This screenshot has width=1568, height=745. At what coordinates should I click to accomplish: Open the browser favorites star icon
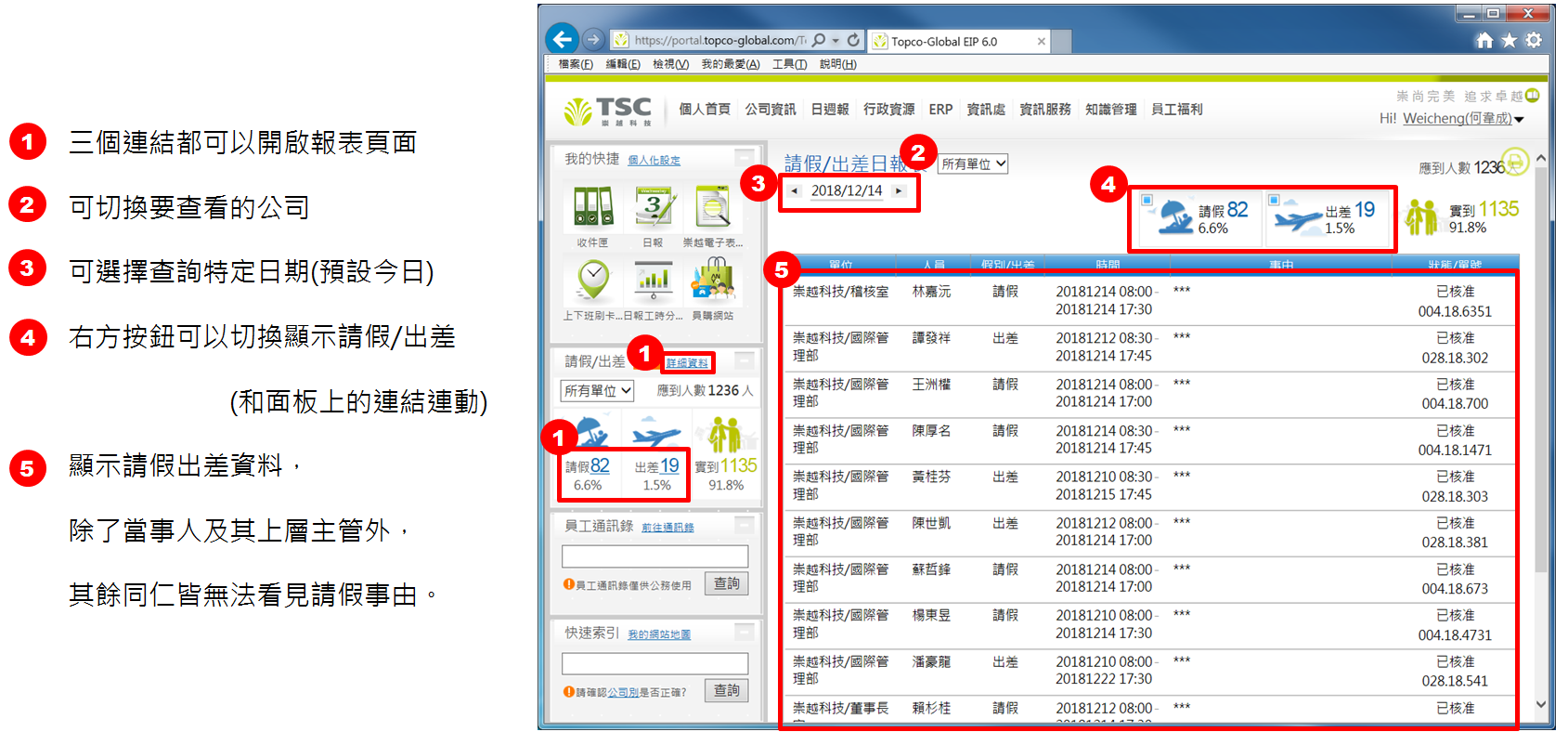1509,40
